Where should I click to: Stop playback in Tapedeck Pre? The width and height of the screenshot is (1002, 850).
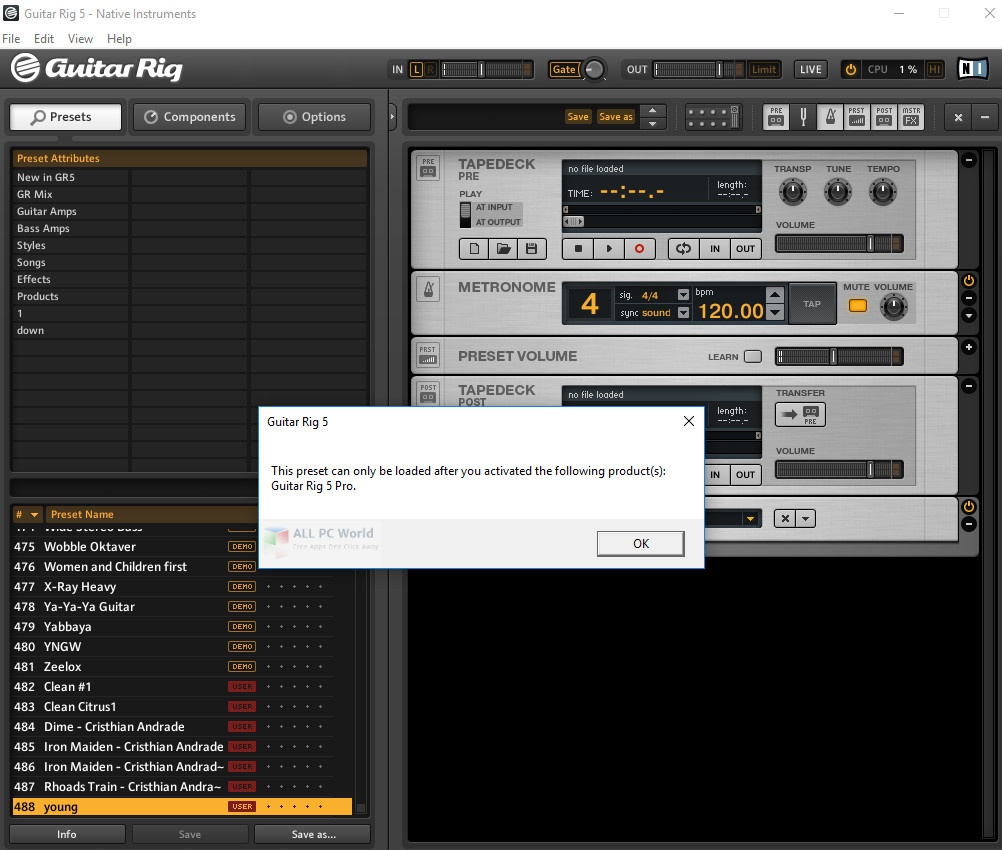click(578, 249)
